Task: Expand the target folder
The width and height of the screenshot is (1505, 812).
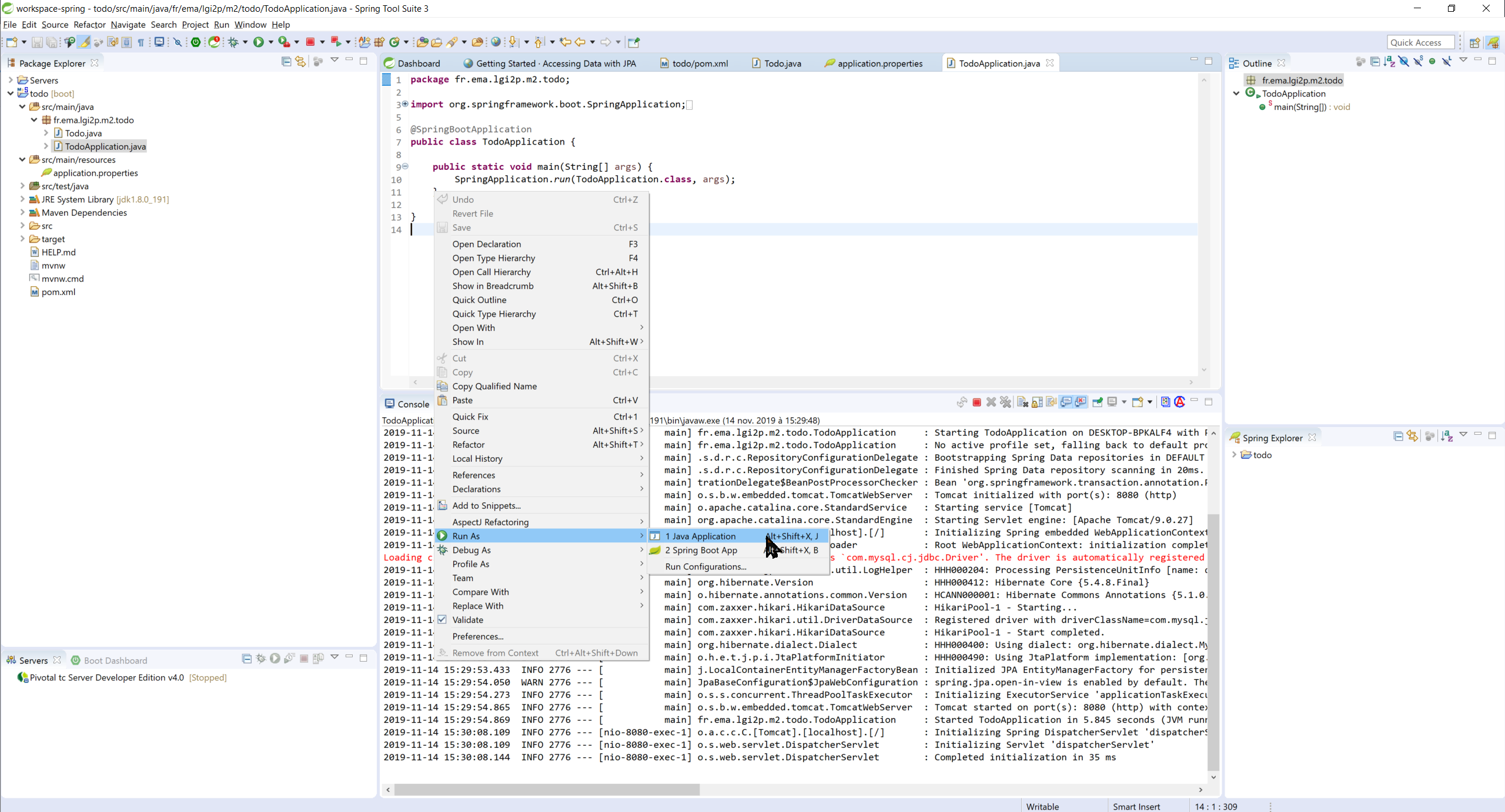Action: click(22, 239)
